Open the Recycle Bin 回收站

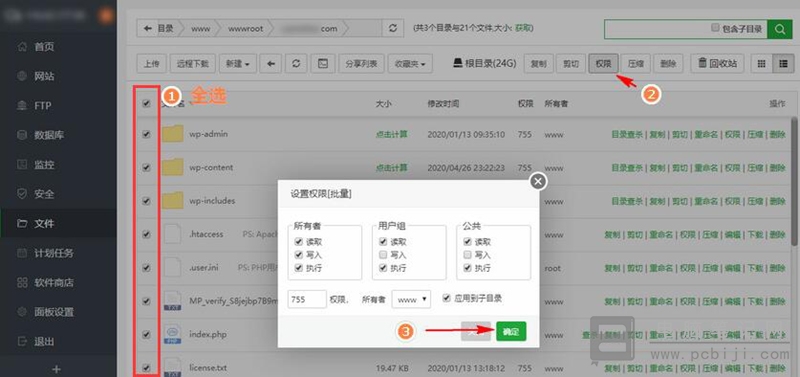point(717,64)
